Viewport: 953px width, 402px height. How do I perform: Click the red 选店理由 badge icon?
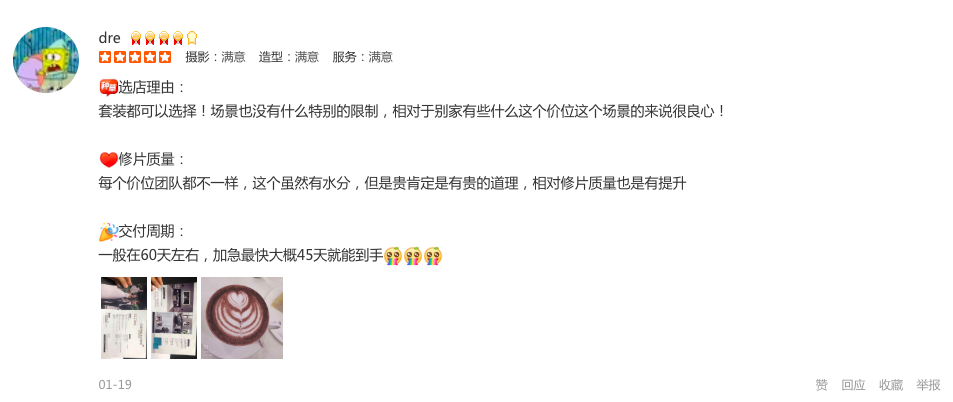pos(108,88)
